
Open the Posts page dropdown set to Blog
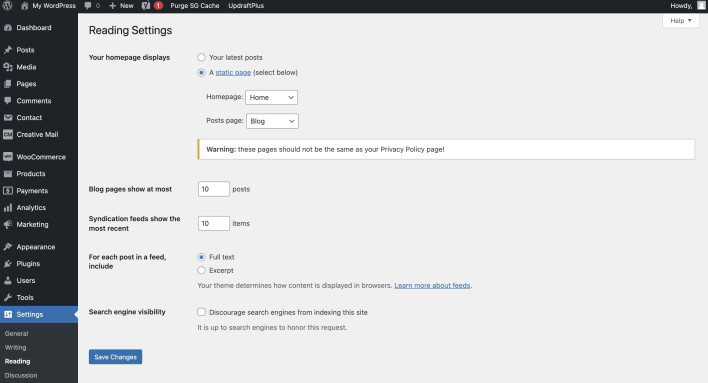[x=272, y=121]
